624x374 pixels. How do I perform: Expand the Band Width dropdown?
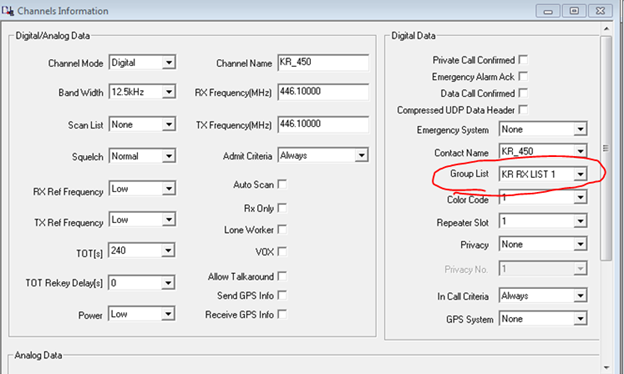click(169, 92)
